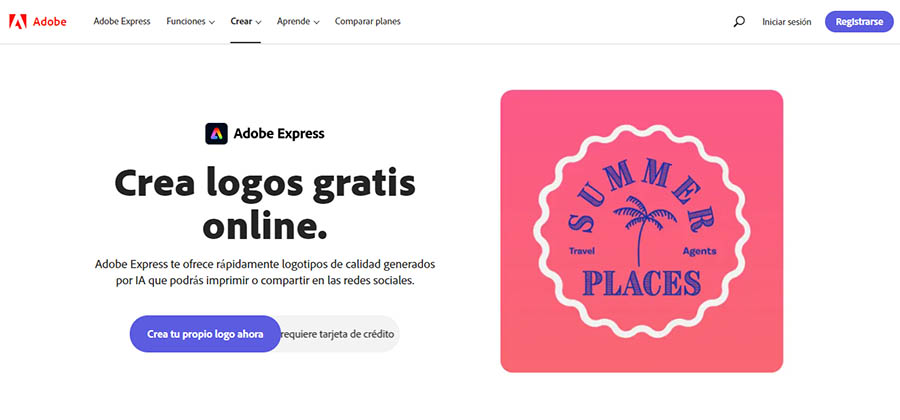Open the Summer Places logo thumbnail

(x=642, y=231)
